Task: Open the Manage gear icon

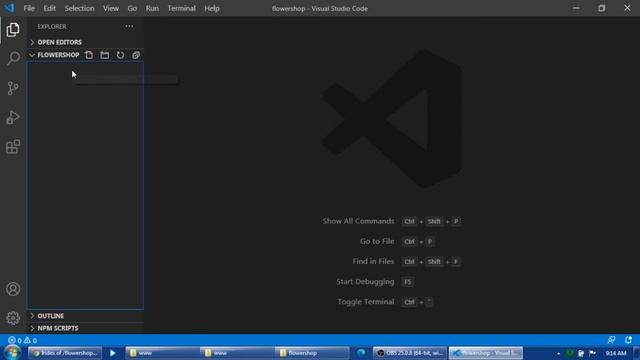Action: 13,318
